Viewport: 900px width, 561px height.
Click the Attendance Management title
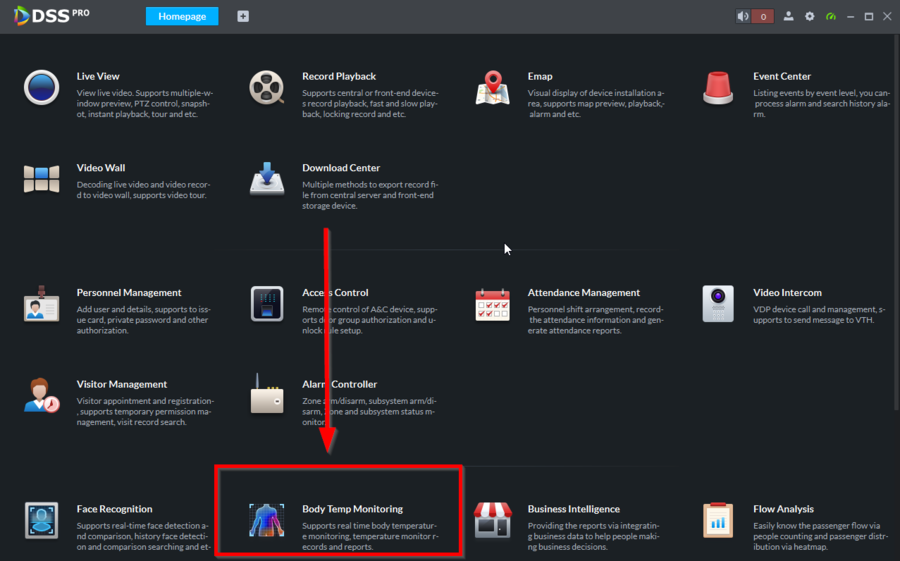(584, 293)
